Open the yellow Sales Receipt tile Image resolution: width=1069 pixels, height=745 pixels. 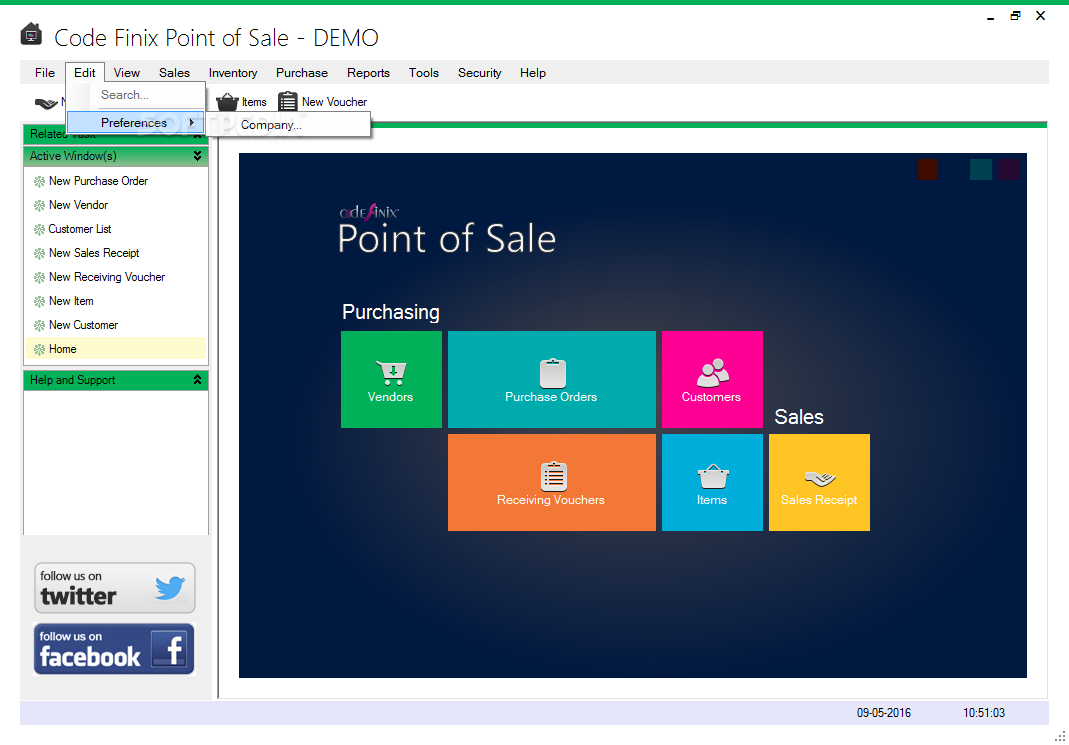pyautogui.click(x=819, y=483)
